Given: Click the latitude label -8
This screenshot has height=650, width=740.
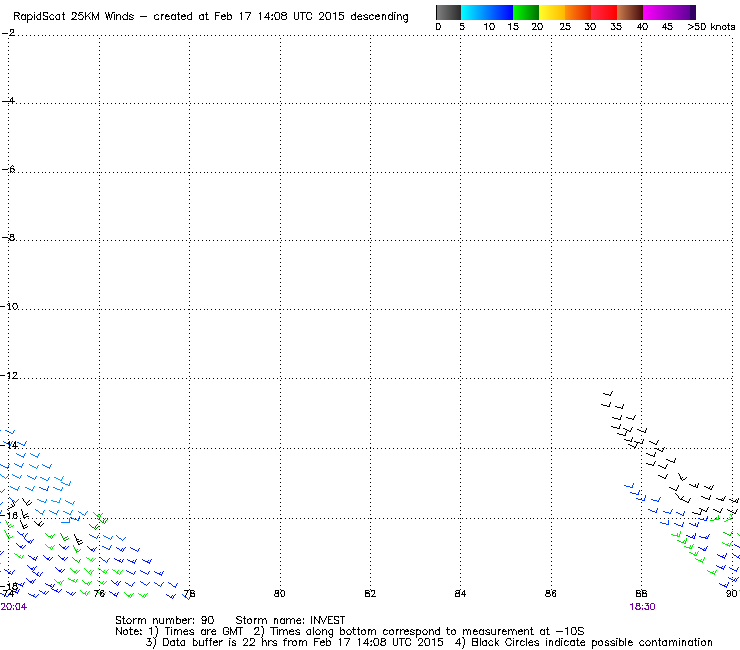Looking at the screenshot, I should pos(8,237).
